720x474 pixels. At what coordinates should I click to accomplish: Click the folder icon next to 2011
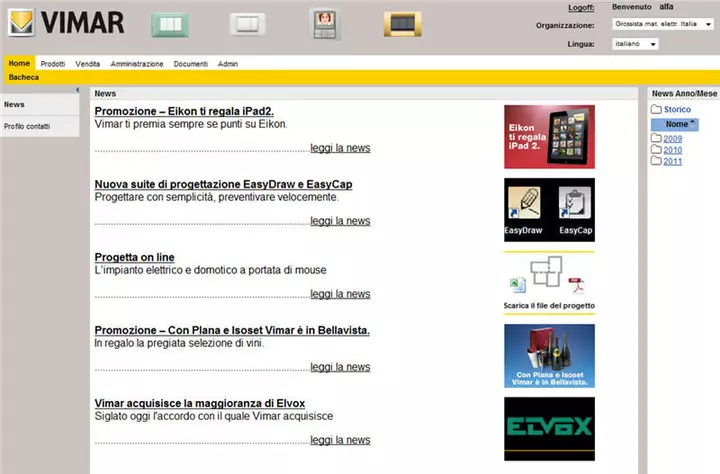pyautogui.click(x=656, y=161)
